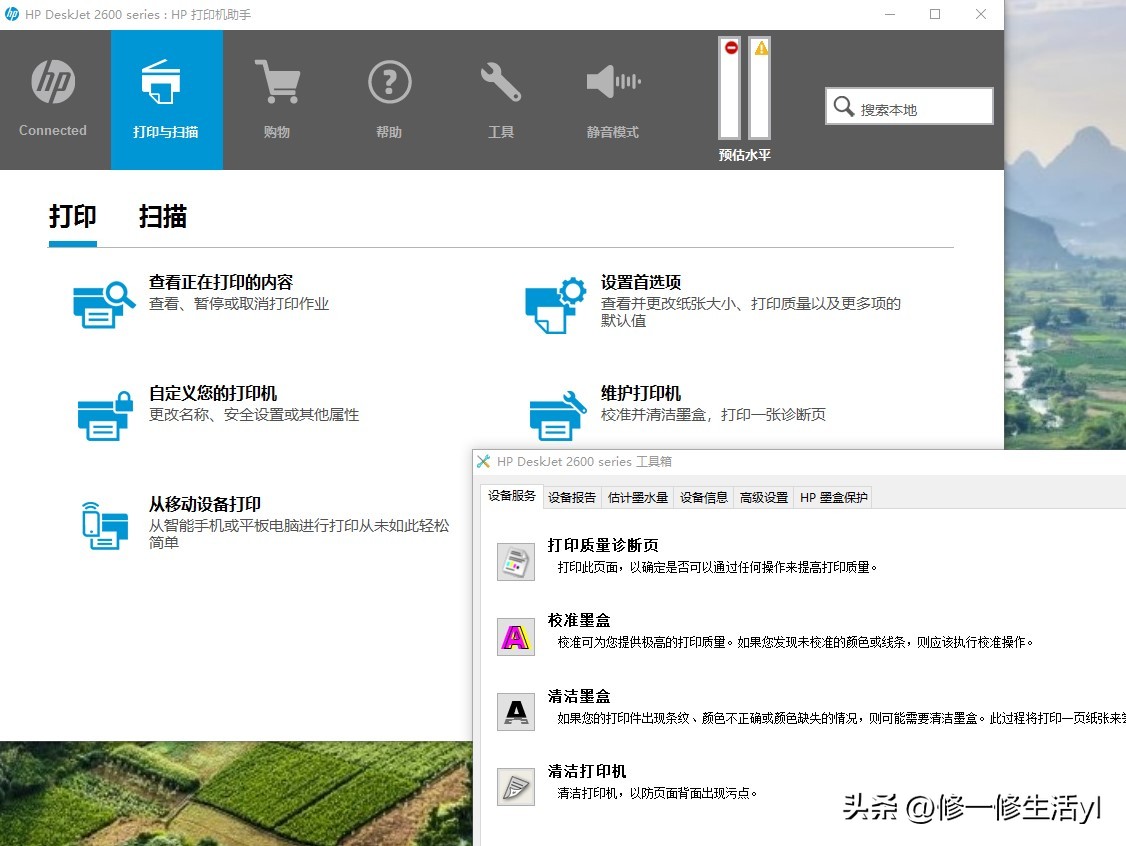Screen dimensions: 1126x846
Task: Open the 设备报告 tab
Action: (x=571, y=496)
